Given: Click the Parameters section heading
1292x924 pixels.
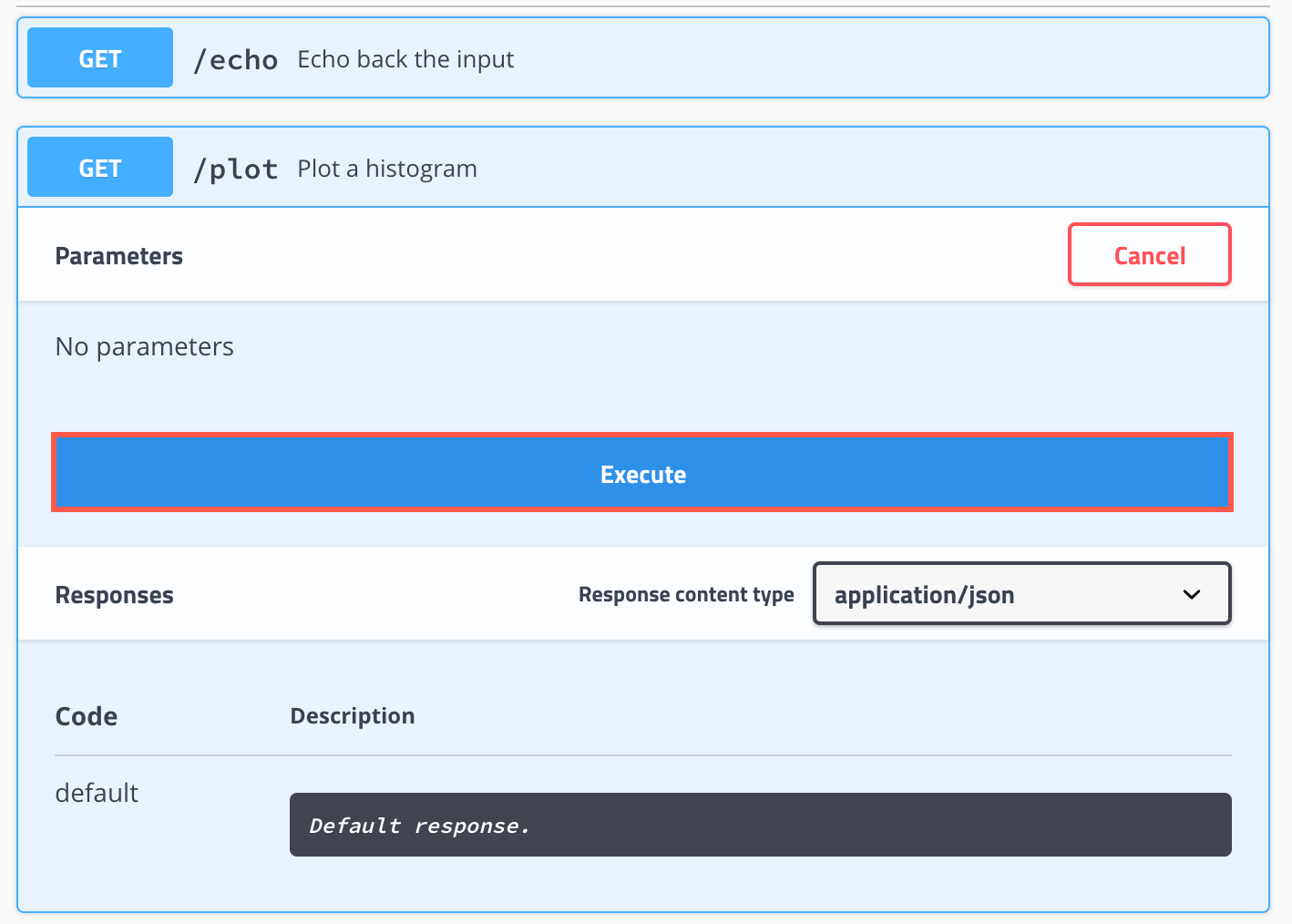Looking at the screenshot, I should [x=118, y=255].
